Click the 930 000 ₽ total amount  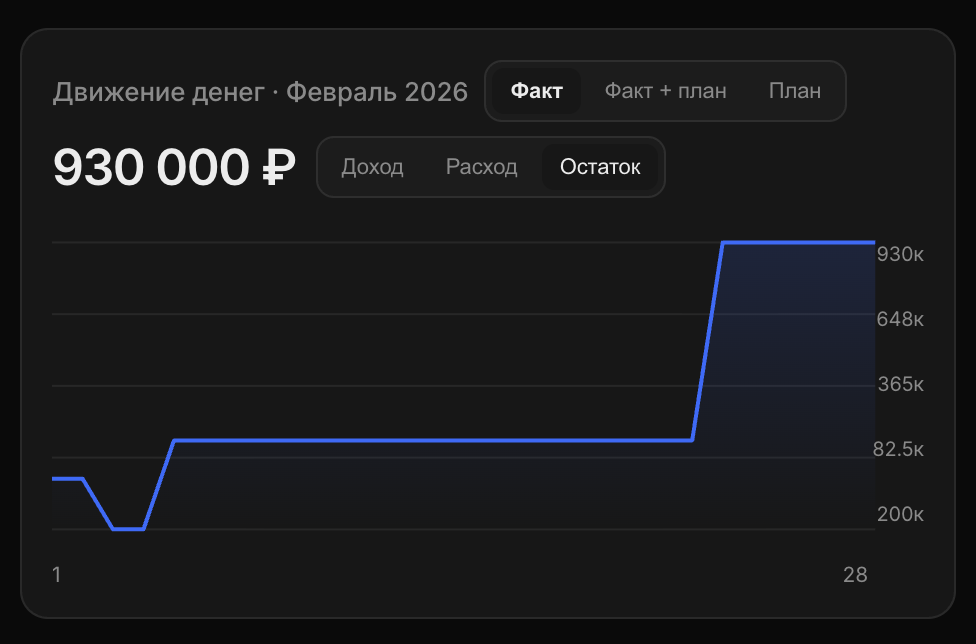pos(174,167)
